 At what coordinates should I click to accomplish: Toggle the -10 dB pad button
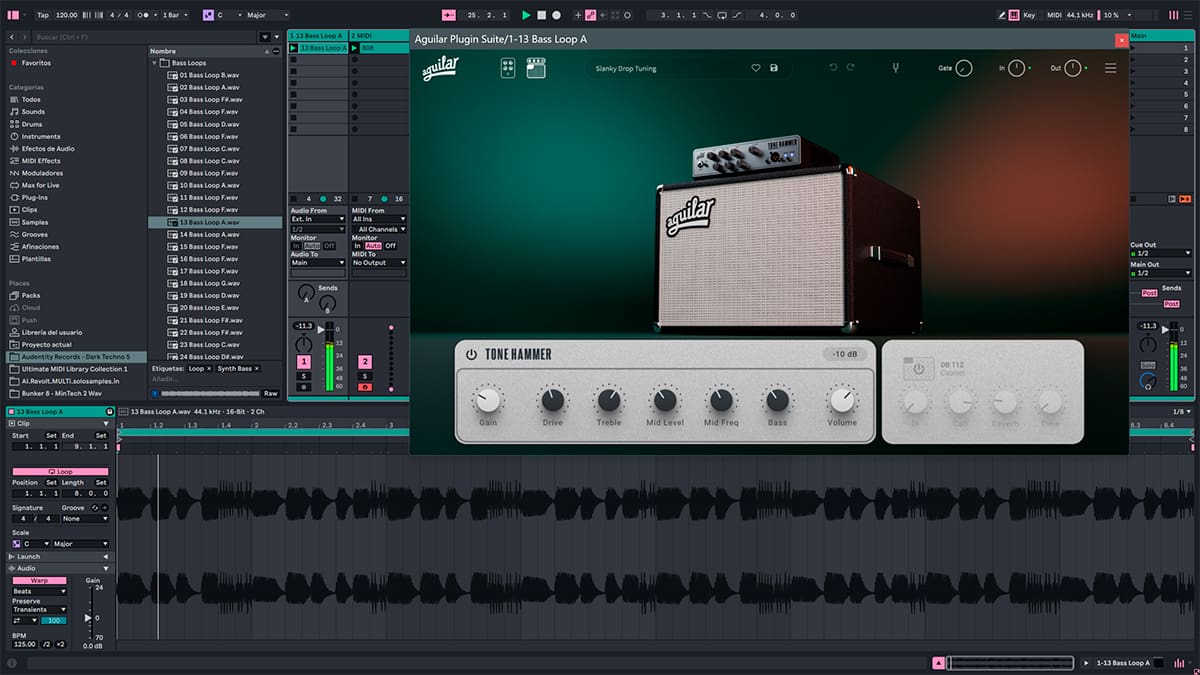click(846, 354)
